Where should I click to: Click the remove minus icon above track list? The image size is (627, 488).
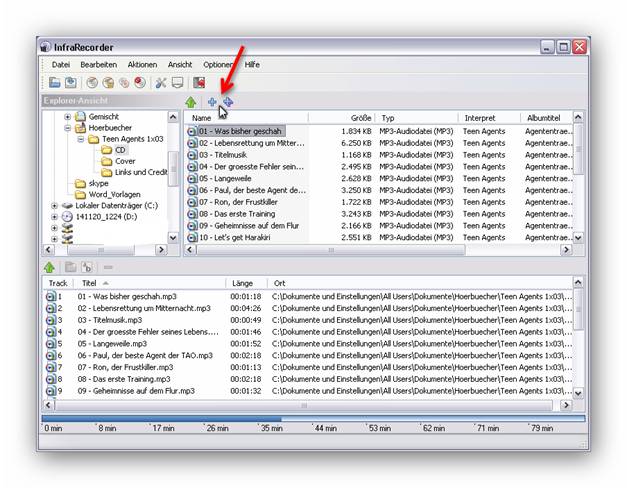click(x=108, y=267)
